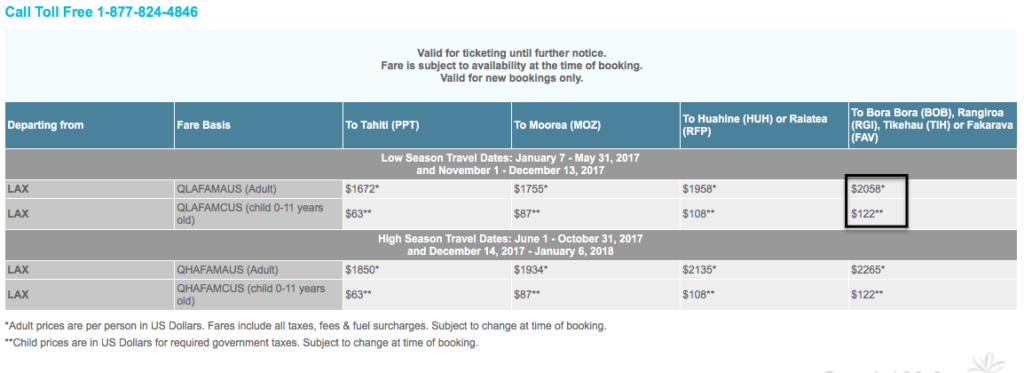Click the $1958 low season Huahine fare
The image size is (1024, 373).
[x=699, y=189]
